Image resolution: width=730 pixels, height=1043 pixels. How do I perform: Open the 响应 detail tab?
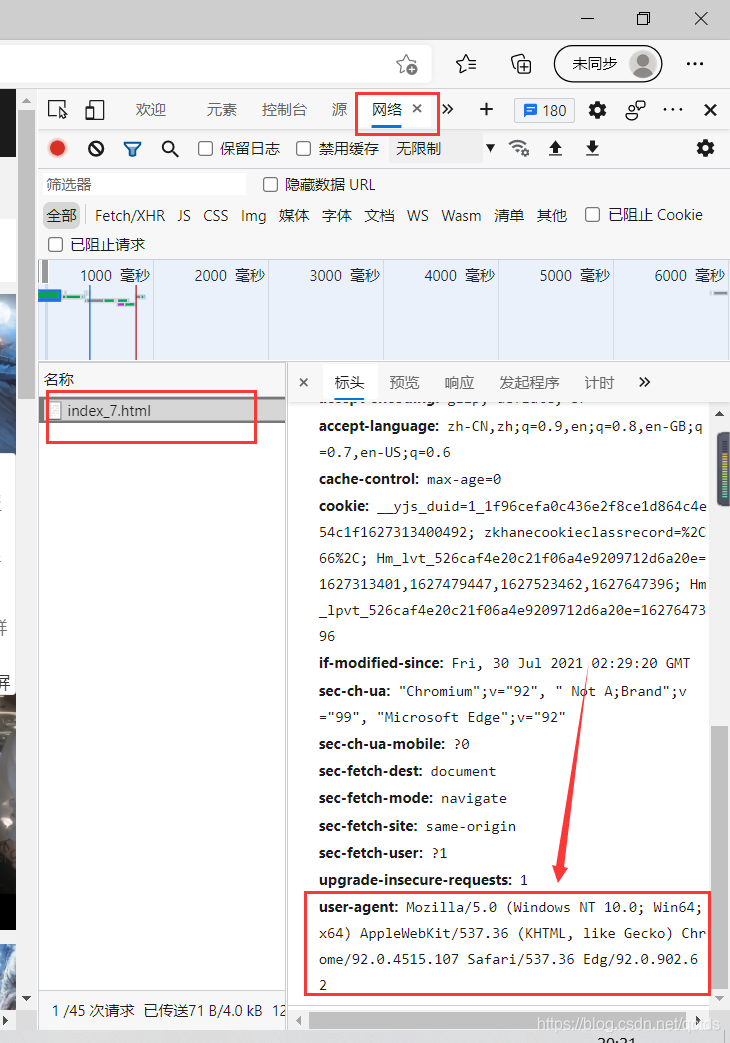[x=459, y=382]
